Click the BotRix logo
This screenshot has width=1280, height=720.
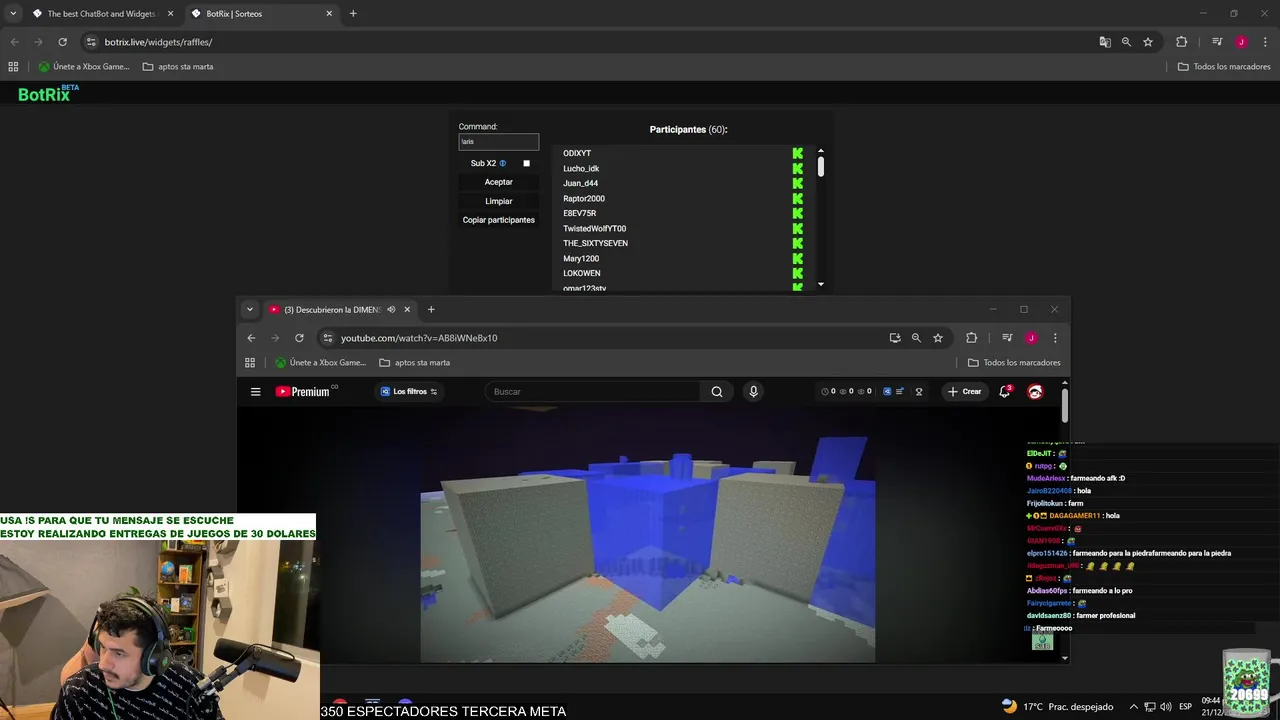click(x=48, y=93)
